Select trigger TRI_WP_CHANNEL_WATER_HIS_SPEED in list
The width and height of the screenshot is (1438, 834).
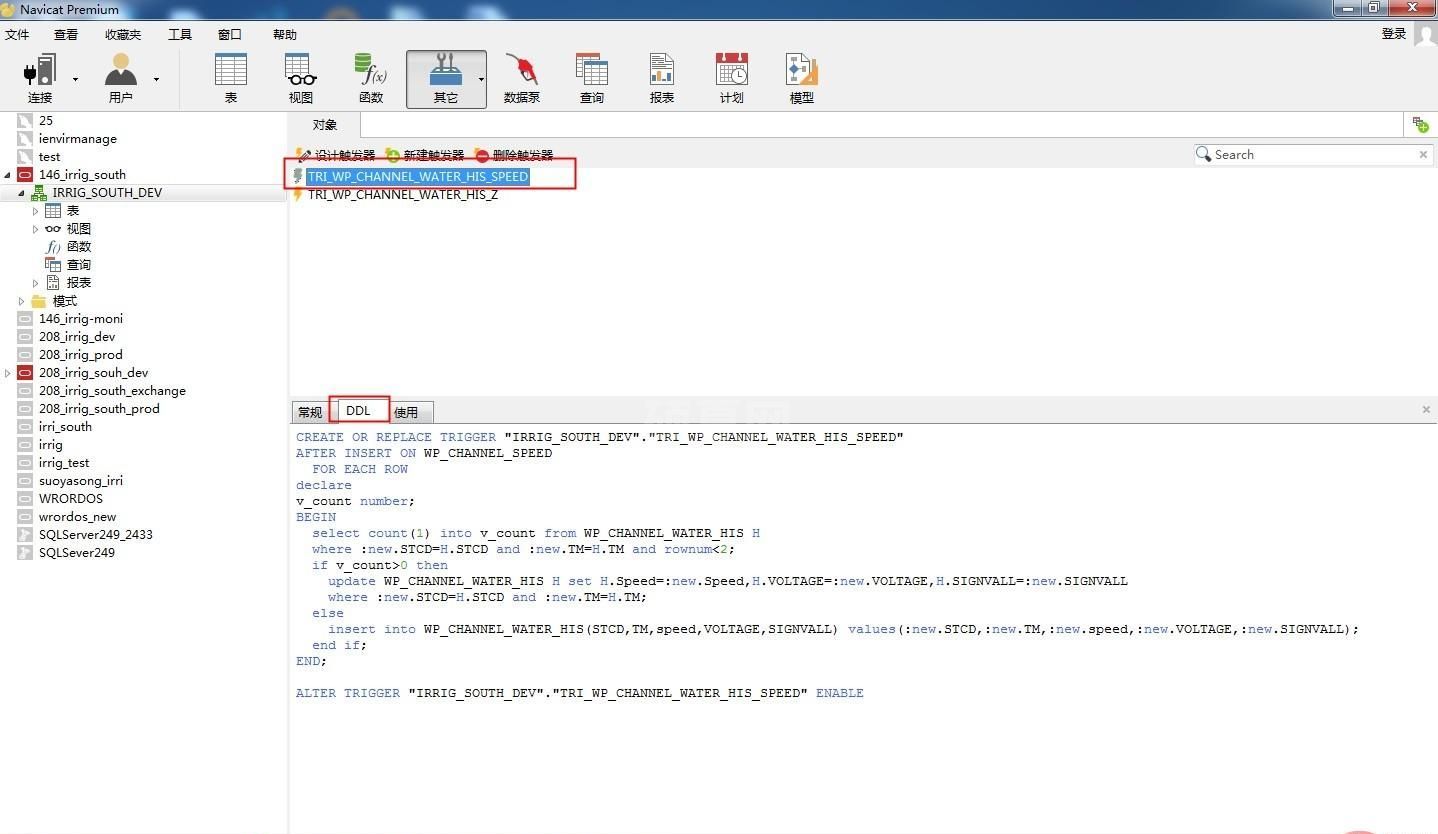coord(418,176)
